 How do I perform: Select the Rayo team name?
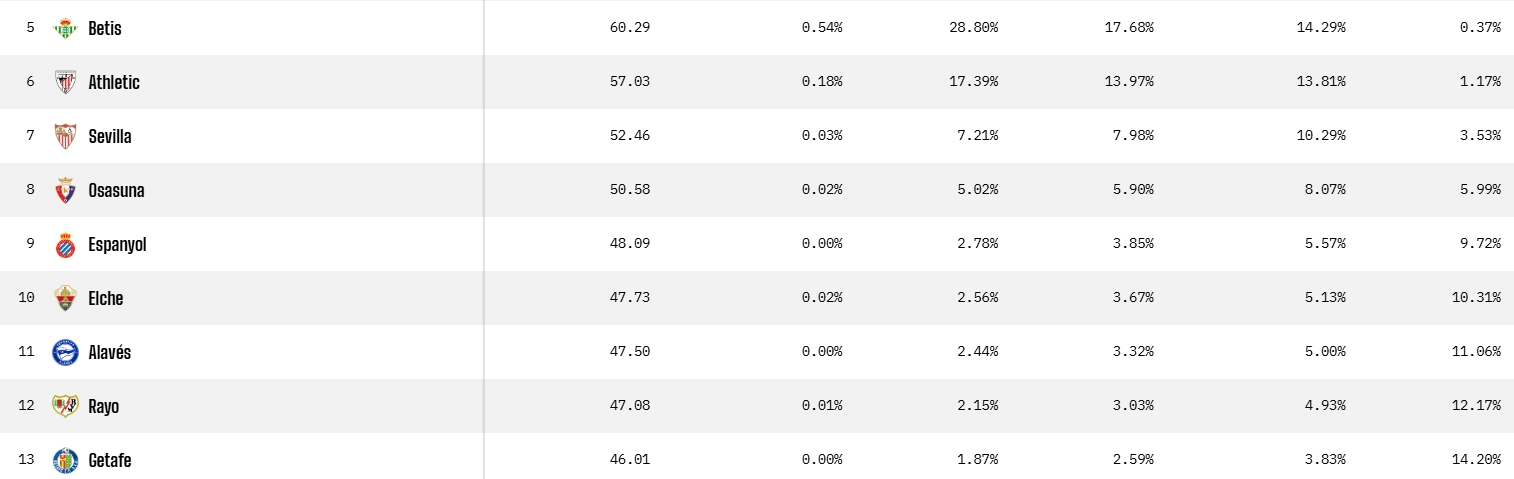[103, 406]
